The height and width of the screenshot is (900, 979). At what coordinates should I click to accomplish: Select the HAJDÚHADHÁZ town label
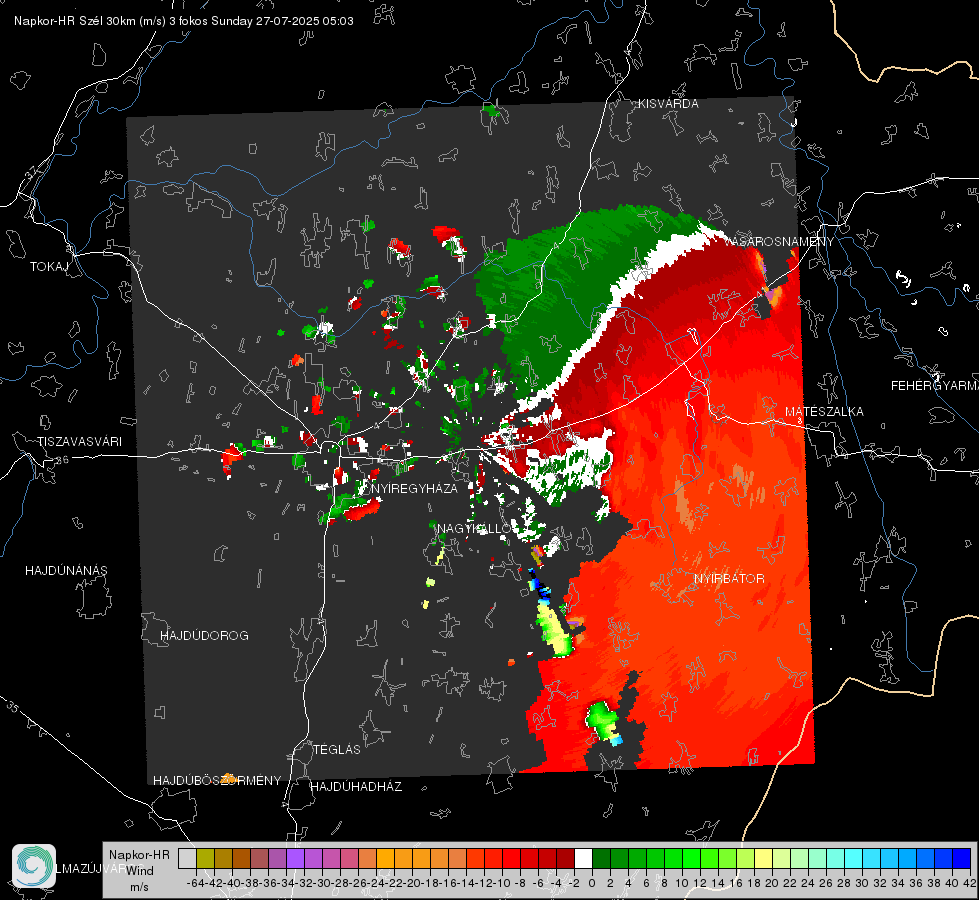click(356, 787)
